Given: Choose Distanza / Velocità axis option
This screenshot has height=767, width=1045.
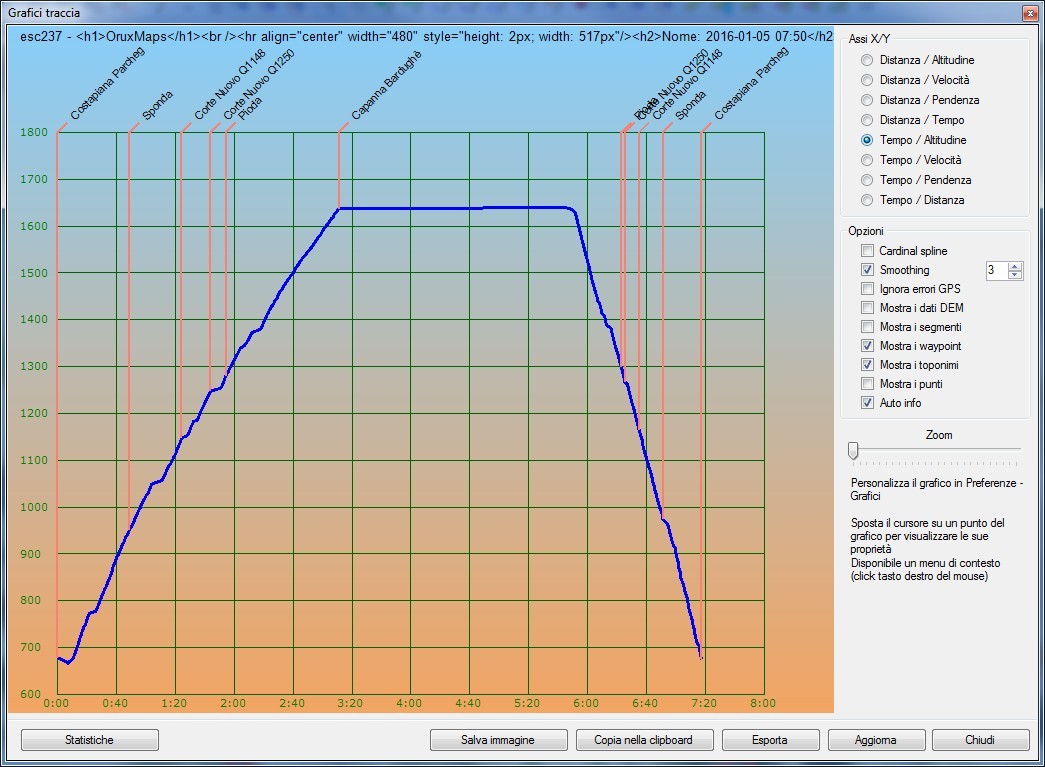Looking at the screenshot, I should (867, 80).
